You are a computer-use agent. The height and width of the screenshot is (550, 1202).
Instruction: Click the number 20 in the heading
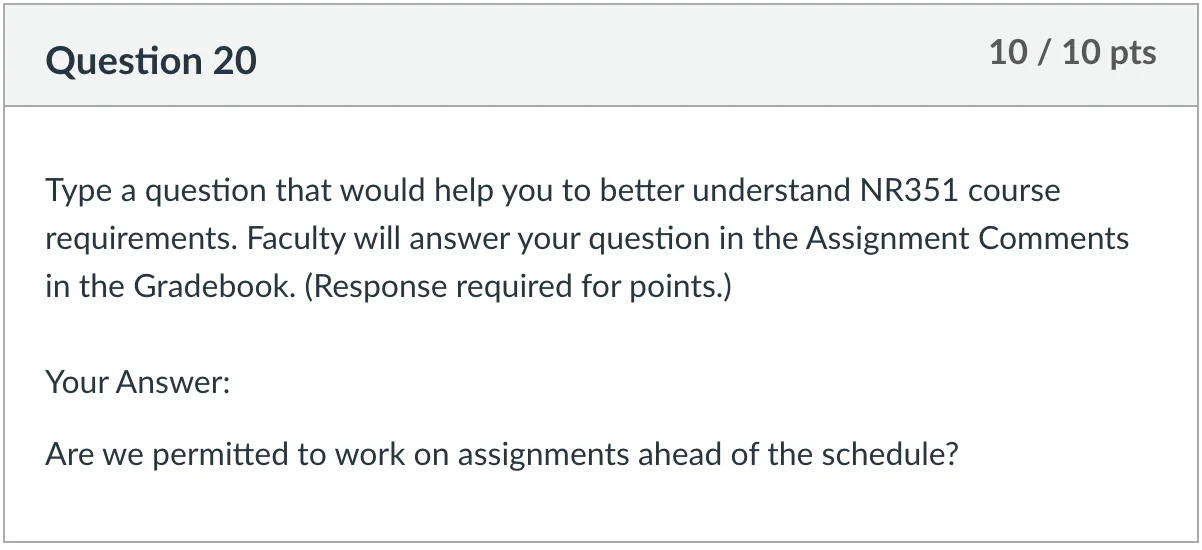pyautogui.click(x=234, y=61)
